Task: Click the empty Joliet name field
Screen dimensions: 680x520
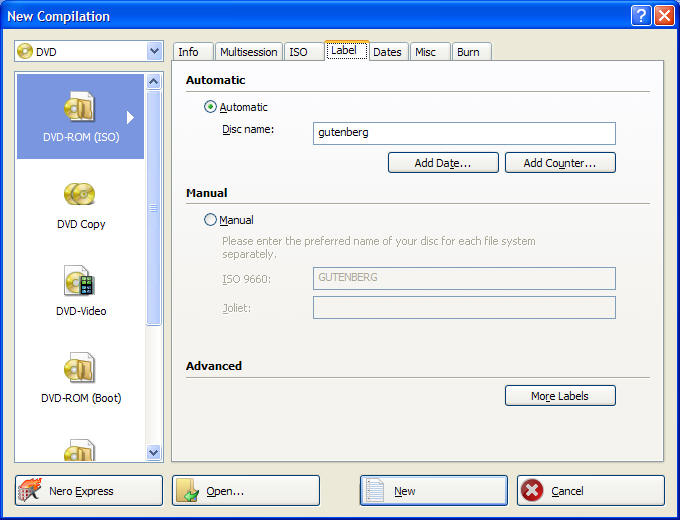Action: [464, 307]
